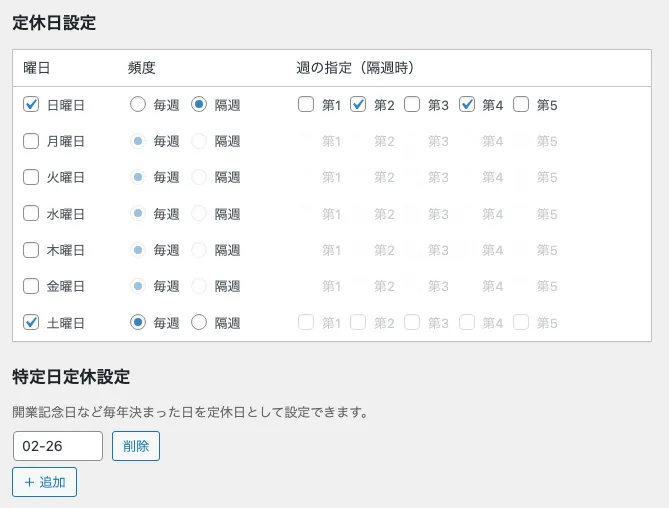This screenshot has width=669, height=508.
Task: Check the 火曜日 day checkbox
Action: (31, 177)
